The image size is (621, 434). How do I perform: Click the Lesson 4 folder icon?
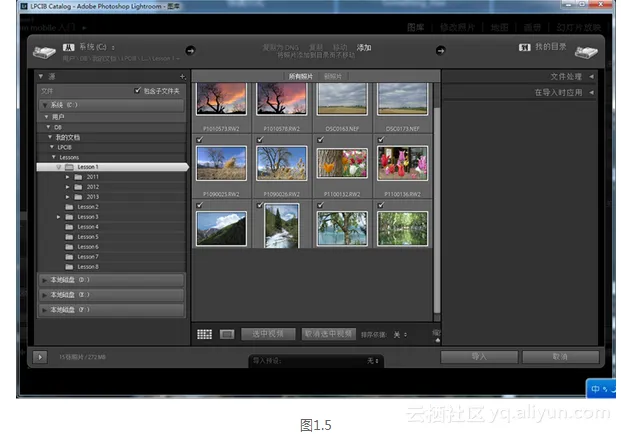69,227
